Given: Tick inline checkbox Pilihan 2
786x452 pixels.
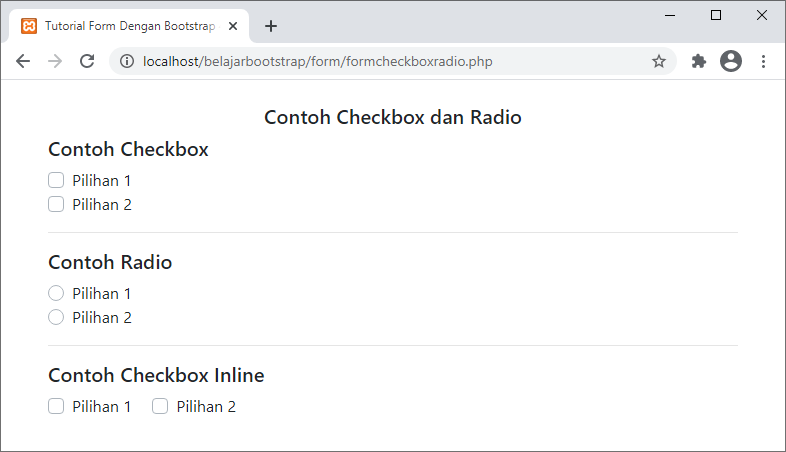Looking at the screenshot, I should [x=160, y=407].
